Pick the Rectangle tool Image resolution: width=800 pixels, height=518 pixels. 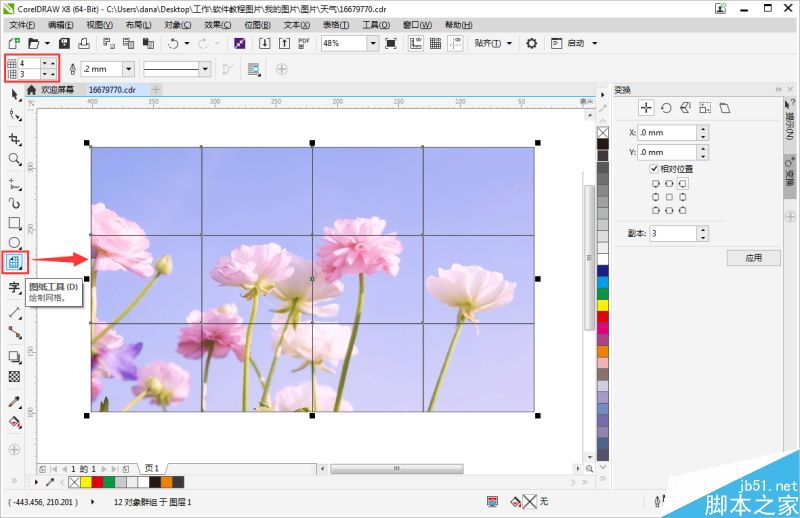pos(15,223)
